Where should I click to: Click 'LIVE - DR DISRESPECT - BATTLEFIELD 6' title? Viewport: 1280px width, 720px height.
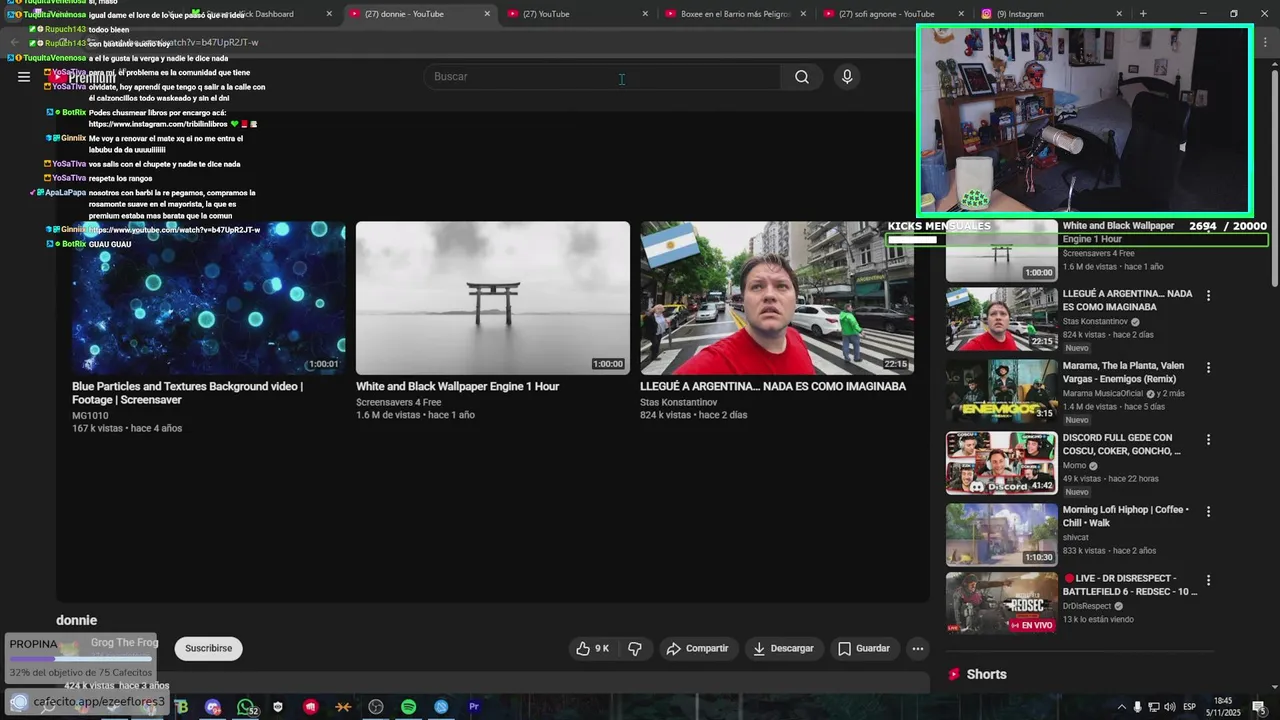pyautogui.click(x=1130, y=585)
